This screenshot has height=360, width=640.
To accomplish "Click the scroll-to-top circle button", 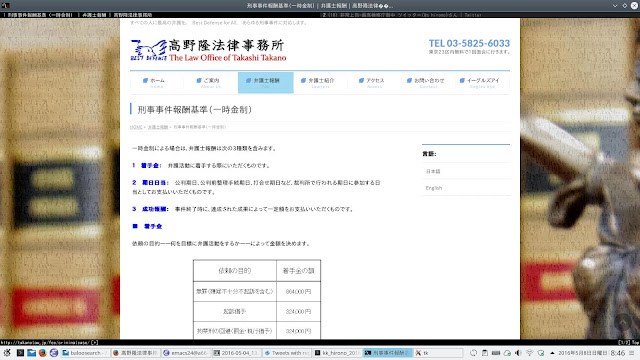I will [623, 322].
